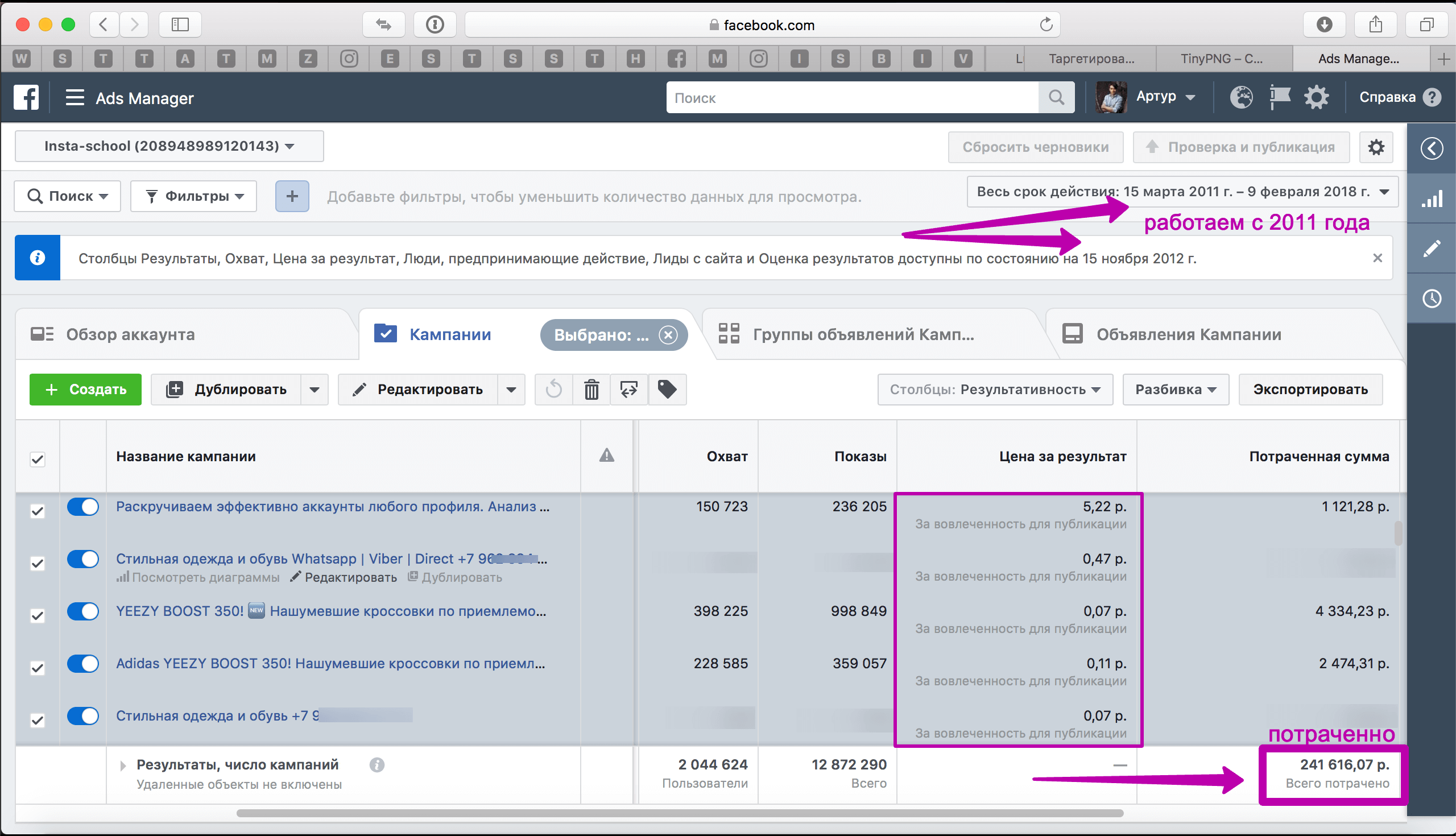Click Safari share icon
The image size is (1456, 836).
pos(1376,24)
